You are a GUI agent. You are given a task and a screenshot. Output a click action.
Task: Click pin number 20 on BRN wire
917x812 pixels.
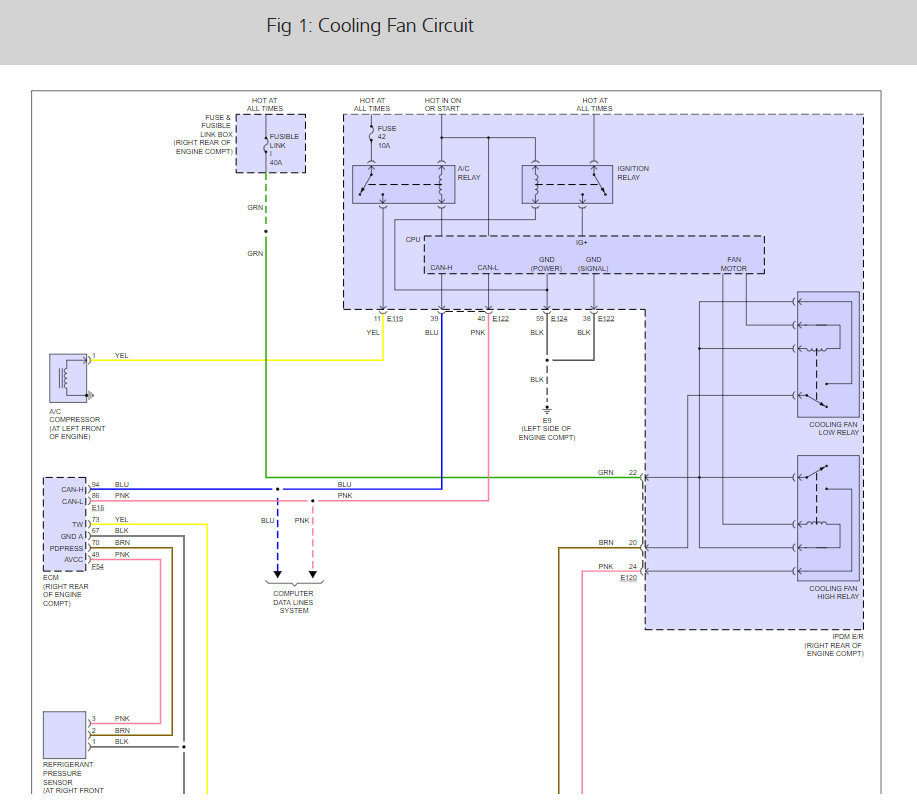pos(633,543)
